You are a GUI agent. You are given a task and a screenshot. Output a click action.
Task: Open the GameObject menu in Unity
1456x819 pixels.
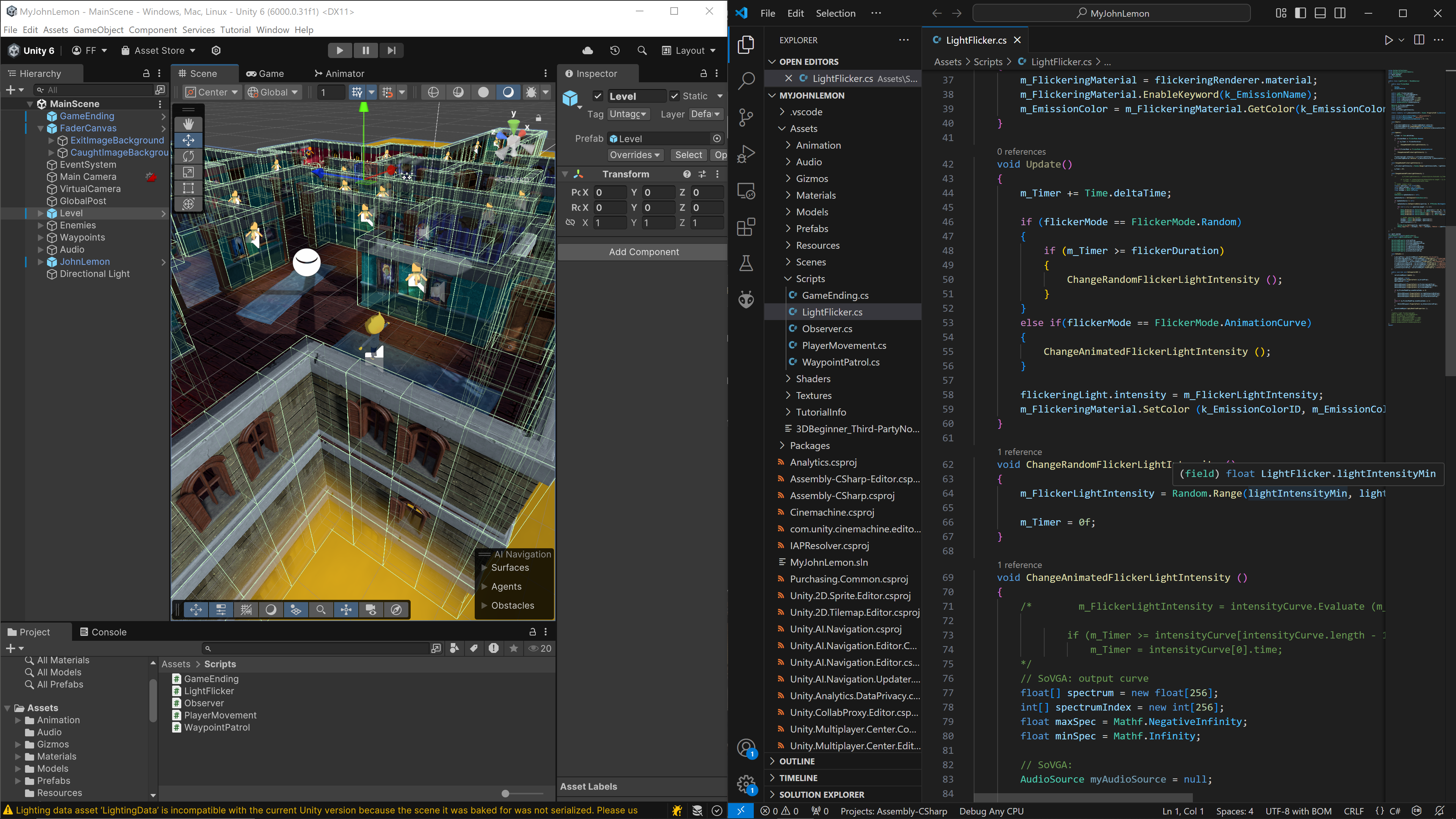pyautogui.click(x=98, y=30)
